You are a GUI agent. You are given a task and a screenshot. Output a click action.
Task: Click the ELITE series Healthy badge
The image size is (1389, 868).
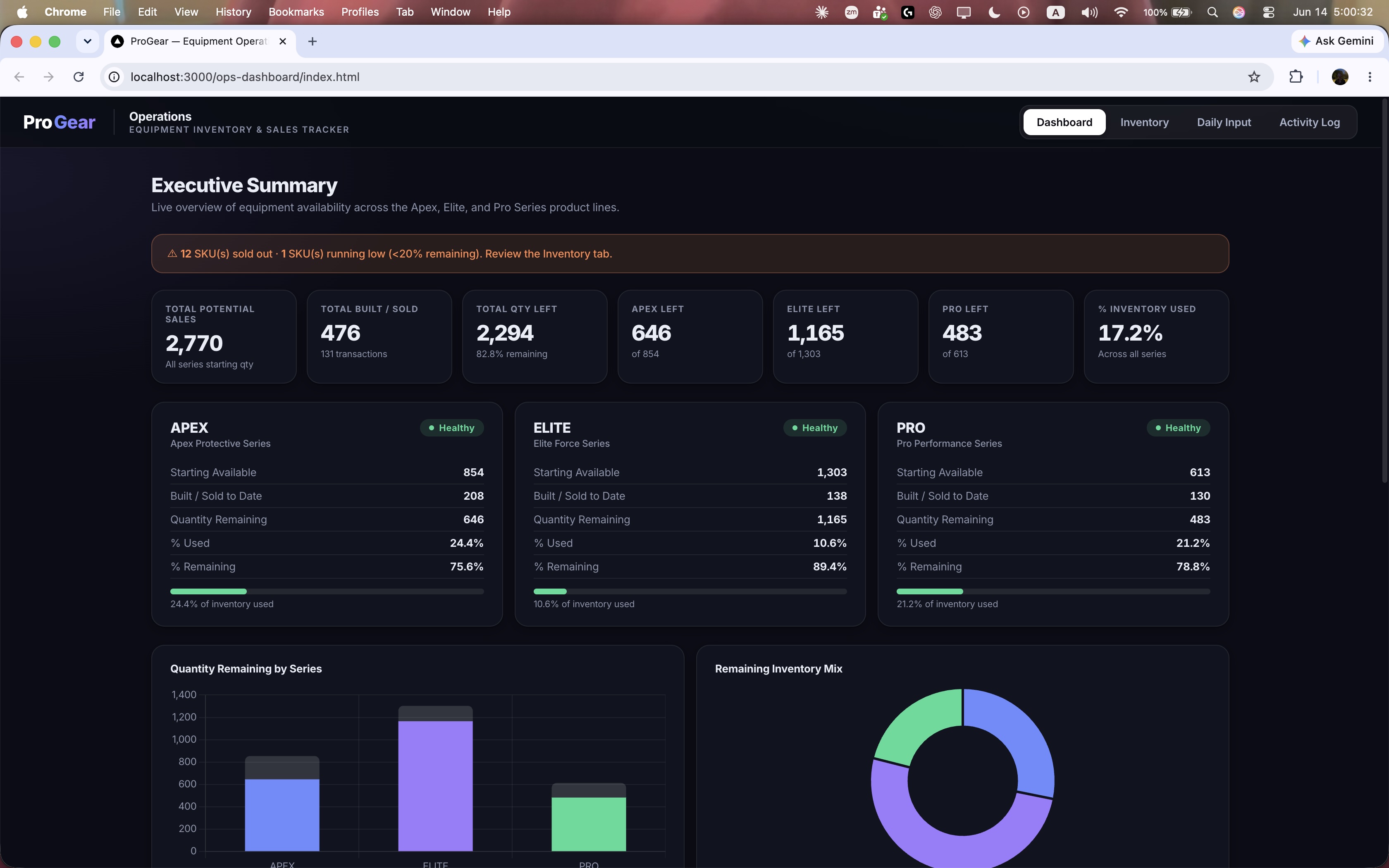[x=815, y=428]
